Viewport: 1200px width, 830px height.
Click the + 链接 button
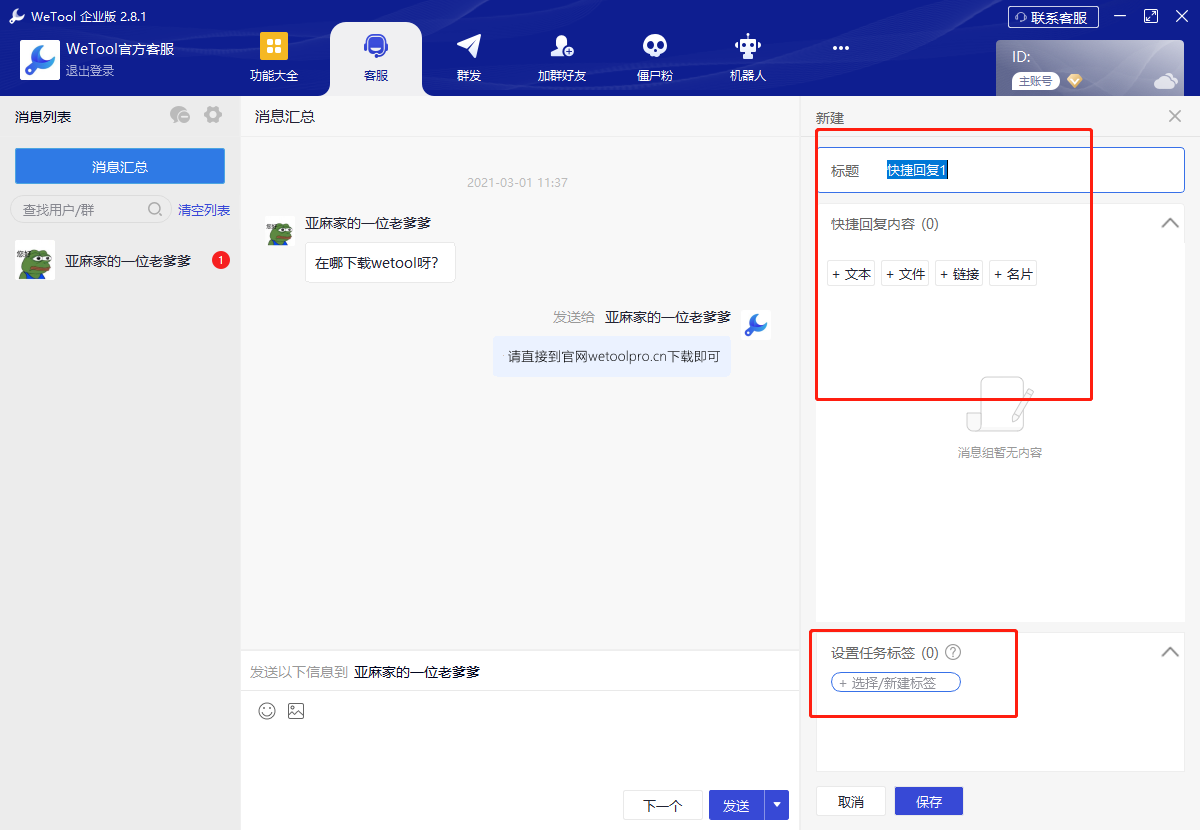pos(959,274)
